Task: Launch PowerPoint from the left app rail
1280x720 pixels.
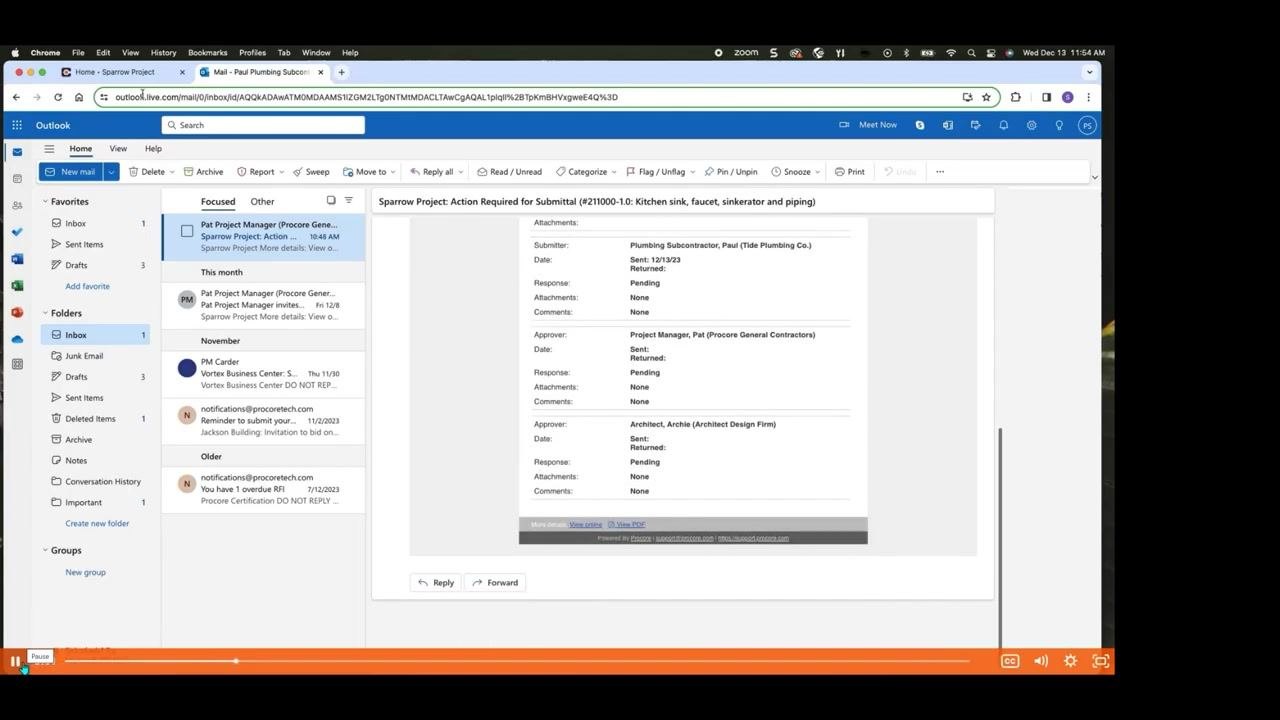Action: [17, 312]
